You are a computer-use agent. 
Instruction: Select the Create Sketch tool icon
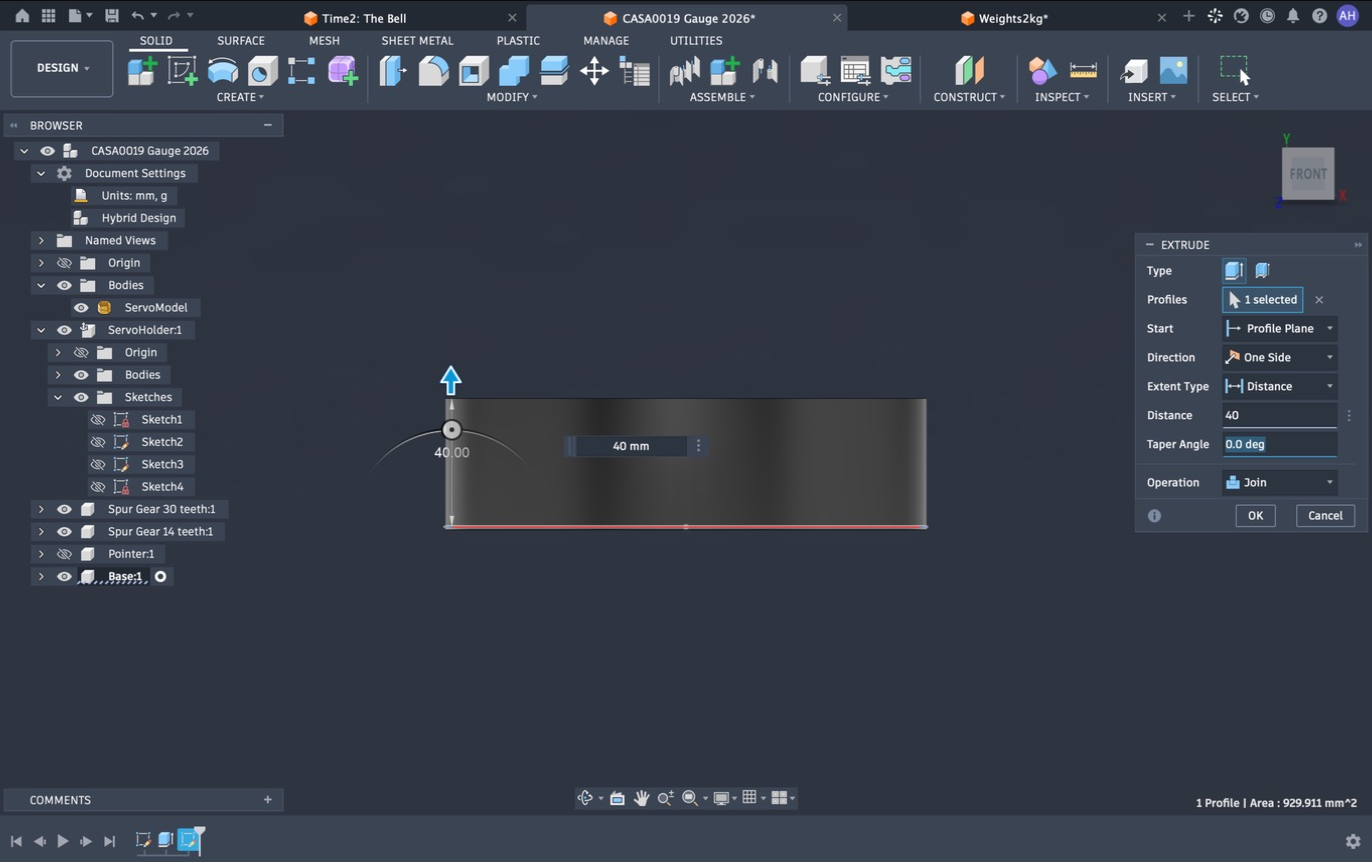[182, 71]
